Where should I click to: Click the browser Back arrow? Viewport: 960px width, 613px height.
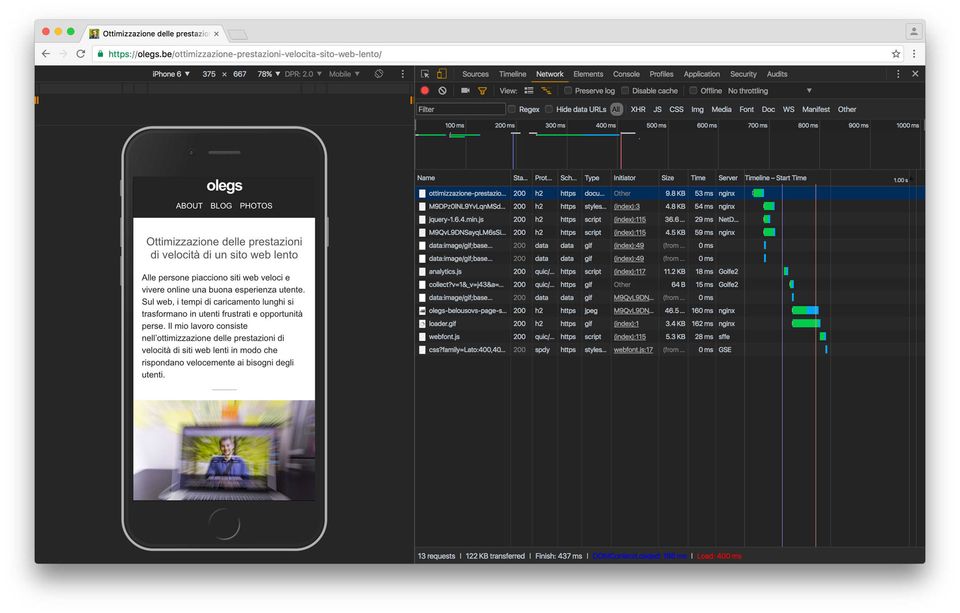[x=46, y=54]
